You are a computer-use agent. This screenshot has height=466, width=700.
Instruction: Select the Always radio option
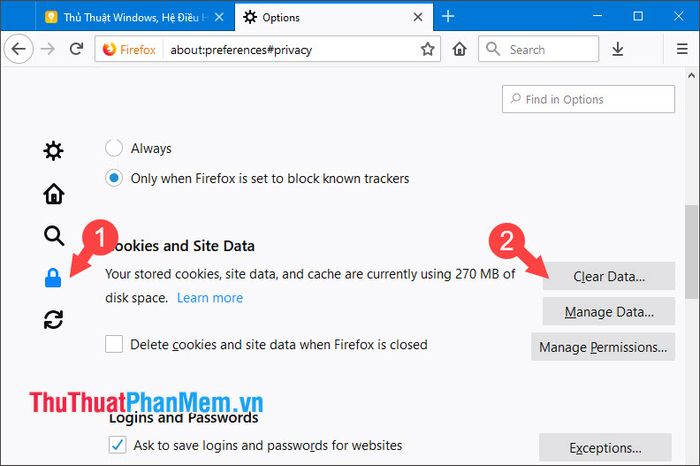(114, 148)
